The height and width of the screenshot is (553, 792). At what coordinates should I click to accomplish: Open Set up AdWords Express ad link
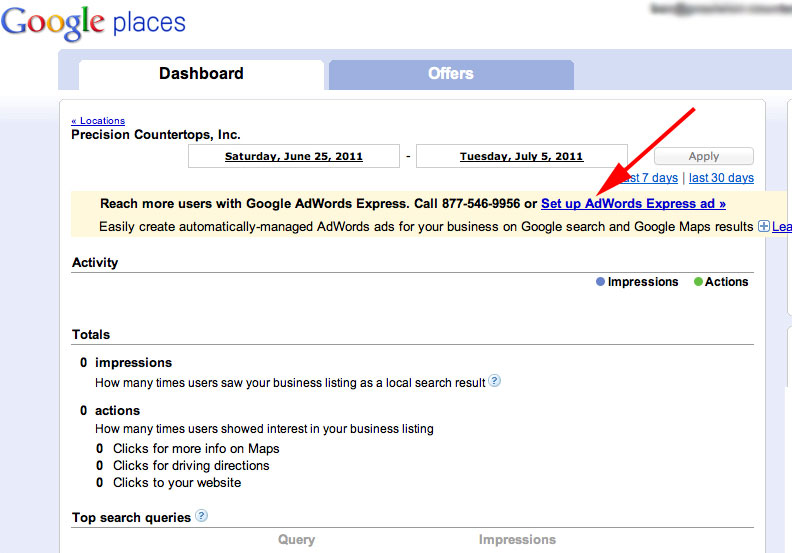633,204
